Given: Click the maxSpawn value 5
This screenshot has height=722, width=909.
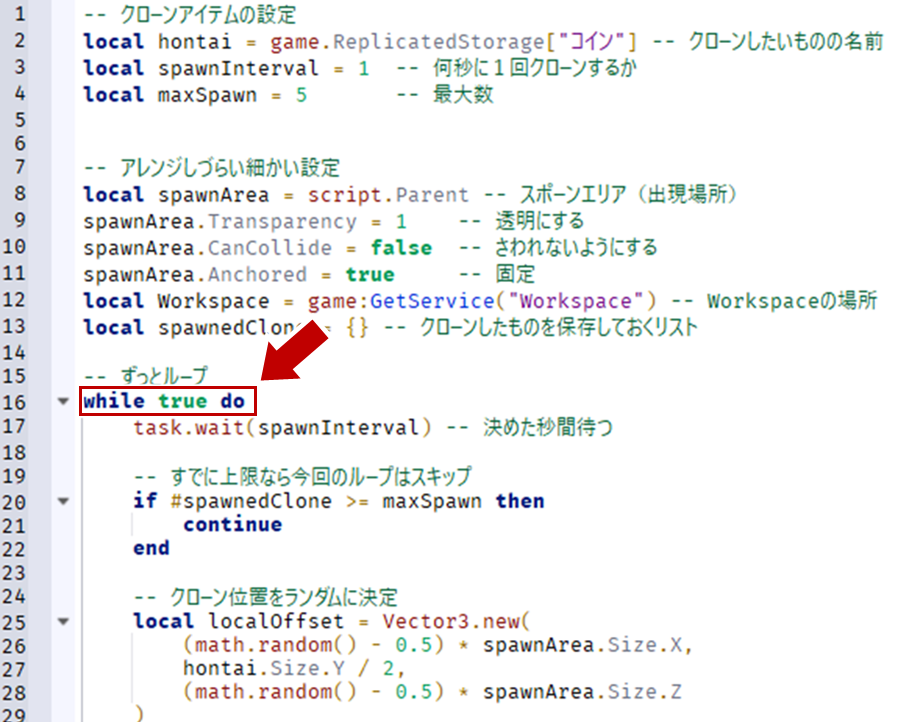Looking at the screenshot, I should pos(301,95).
